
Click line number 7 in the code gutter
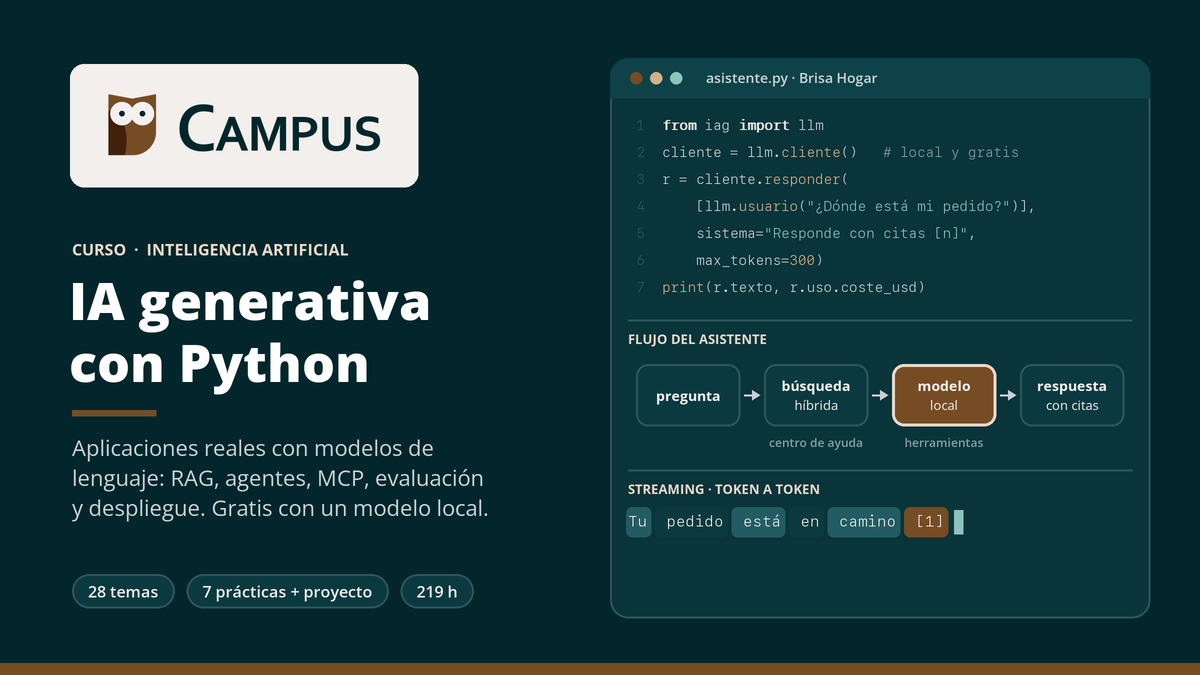(x=640, y=287)
